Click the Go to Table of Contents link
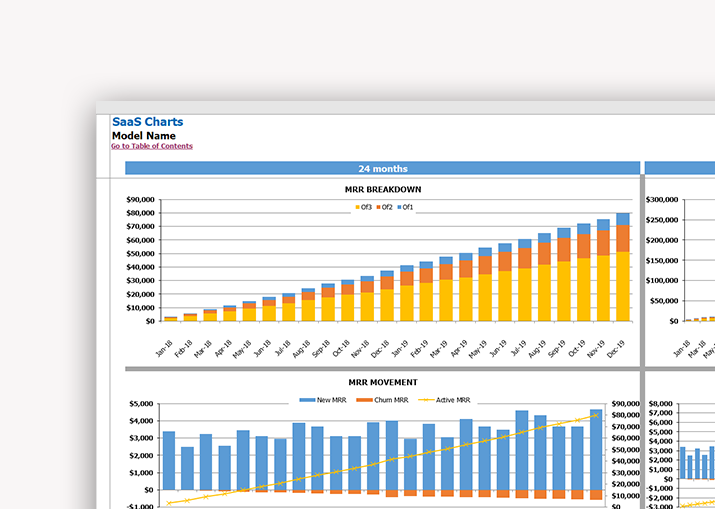The image size is (715, 509). tap(151, 147)
